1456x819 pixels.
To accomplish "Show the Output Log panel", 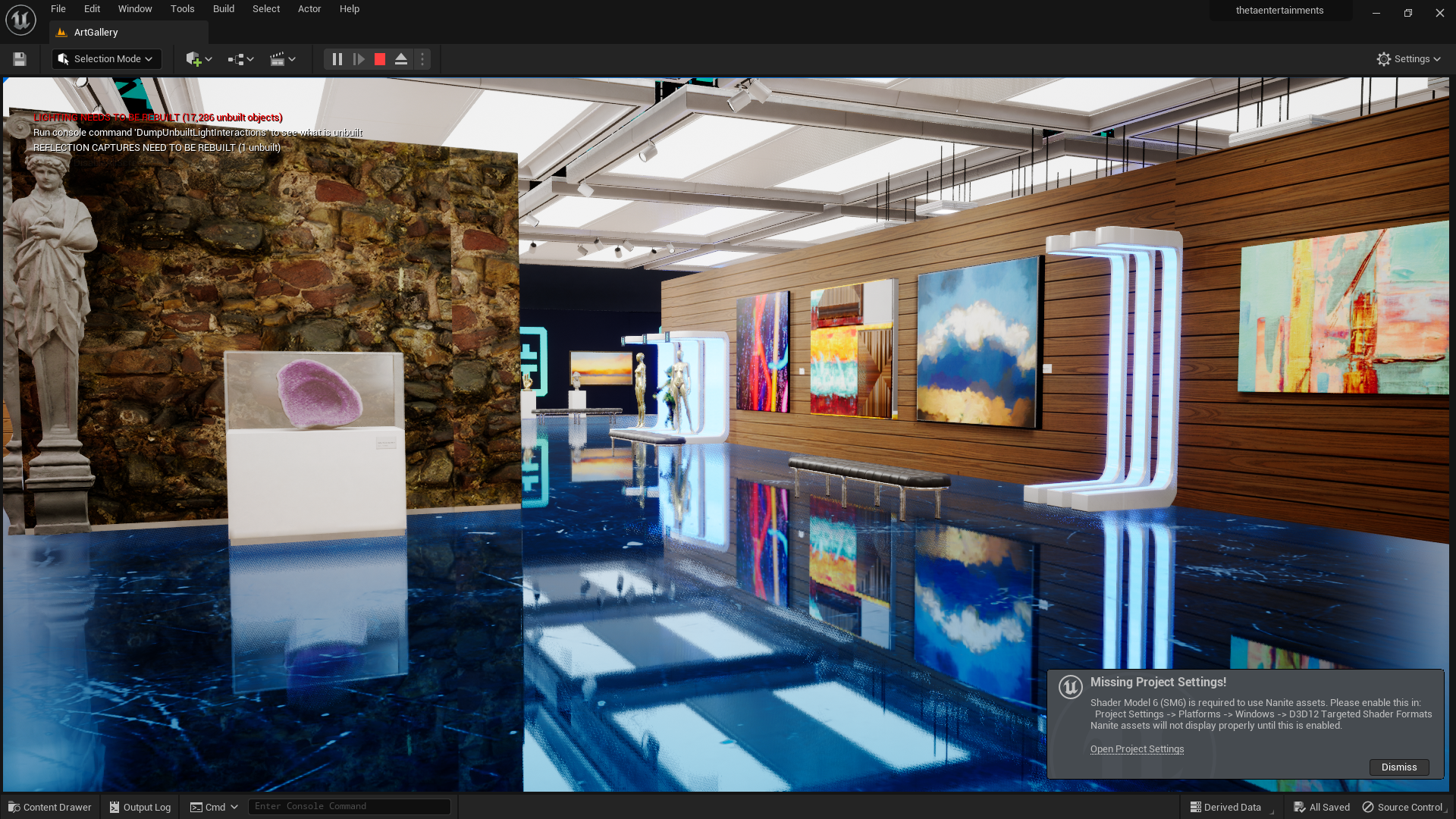I will coord(140,807).
